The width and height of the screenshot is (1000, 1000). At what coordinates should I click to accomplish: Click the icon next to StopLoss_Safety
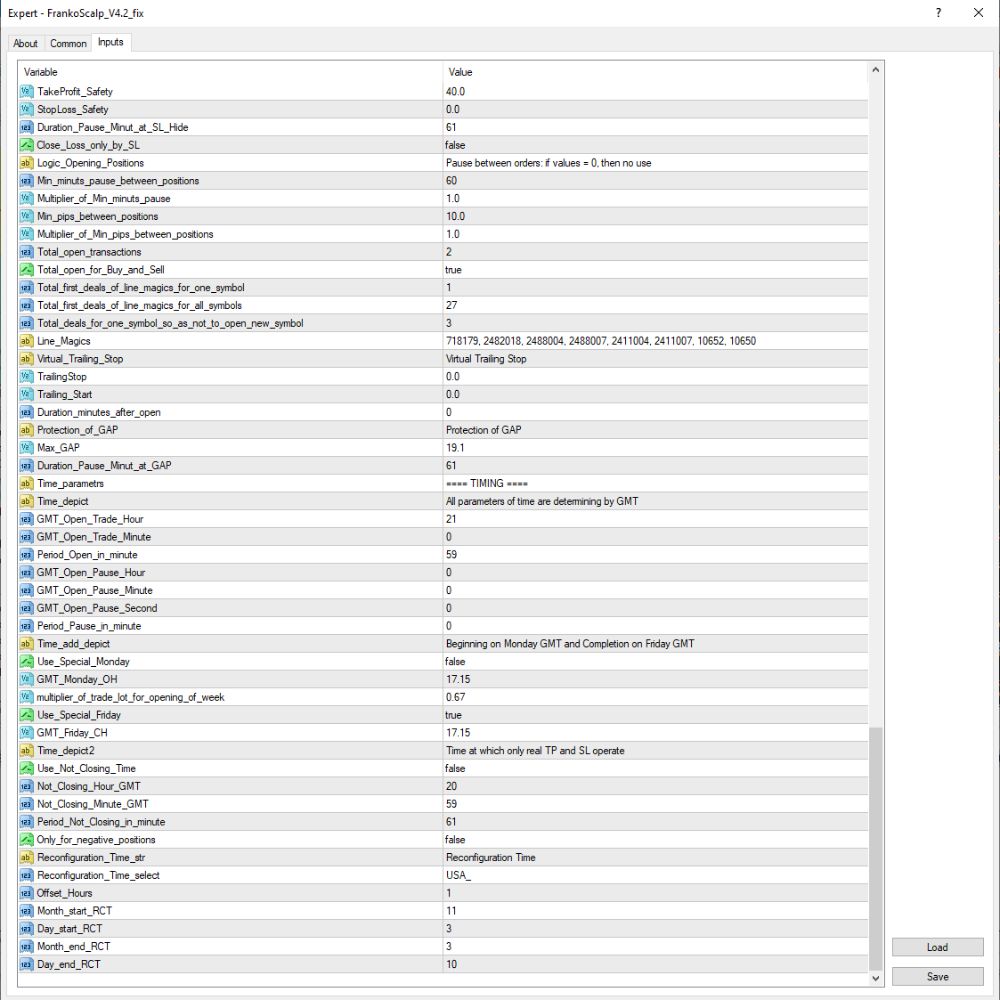pos(26,109)
